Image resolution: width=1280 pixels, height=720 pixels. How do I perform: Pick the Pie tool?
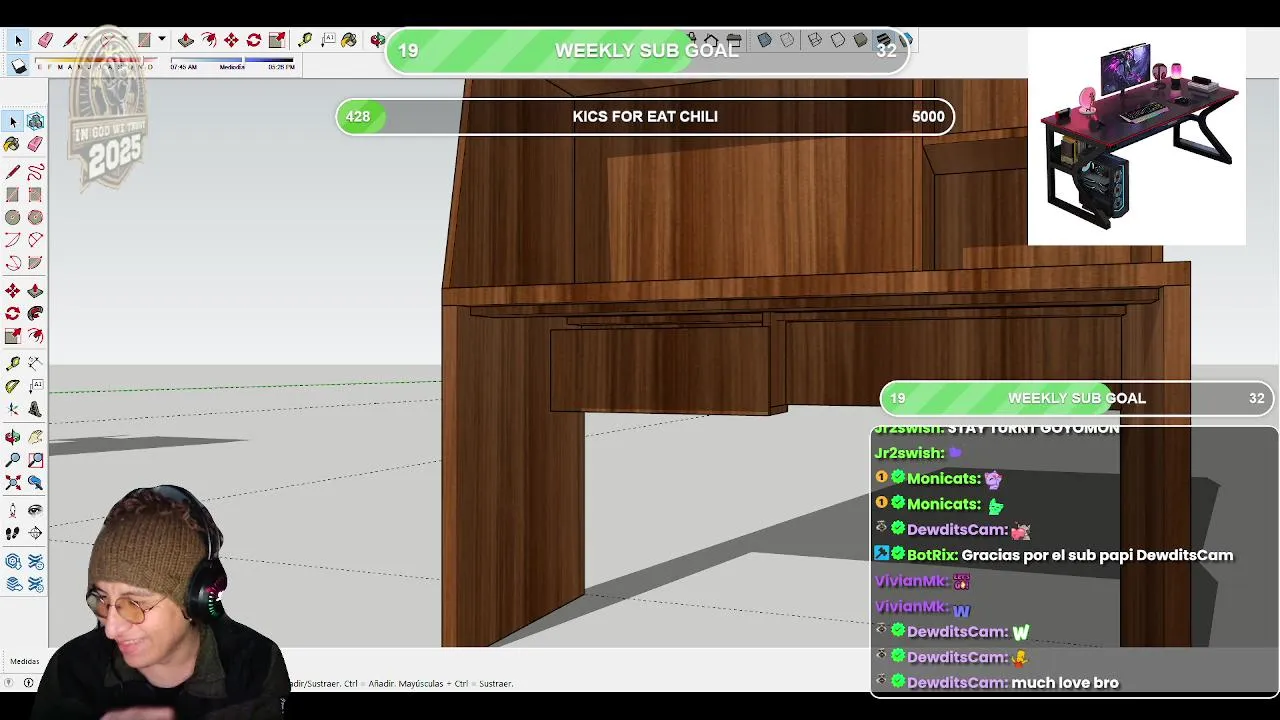coord(35,263)
